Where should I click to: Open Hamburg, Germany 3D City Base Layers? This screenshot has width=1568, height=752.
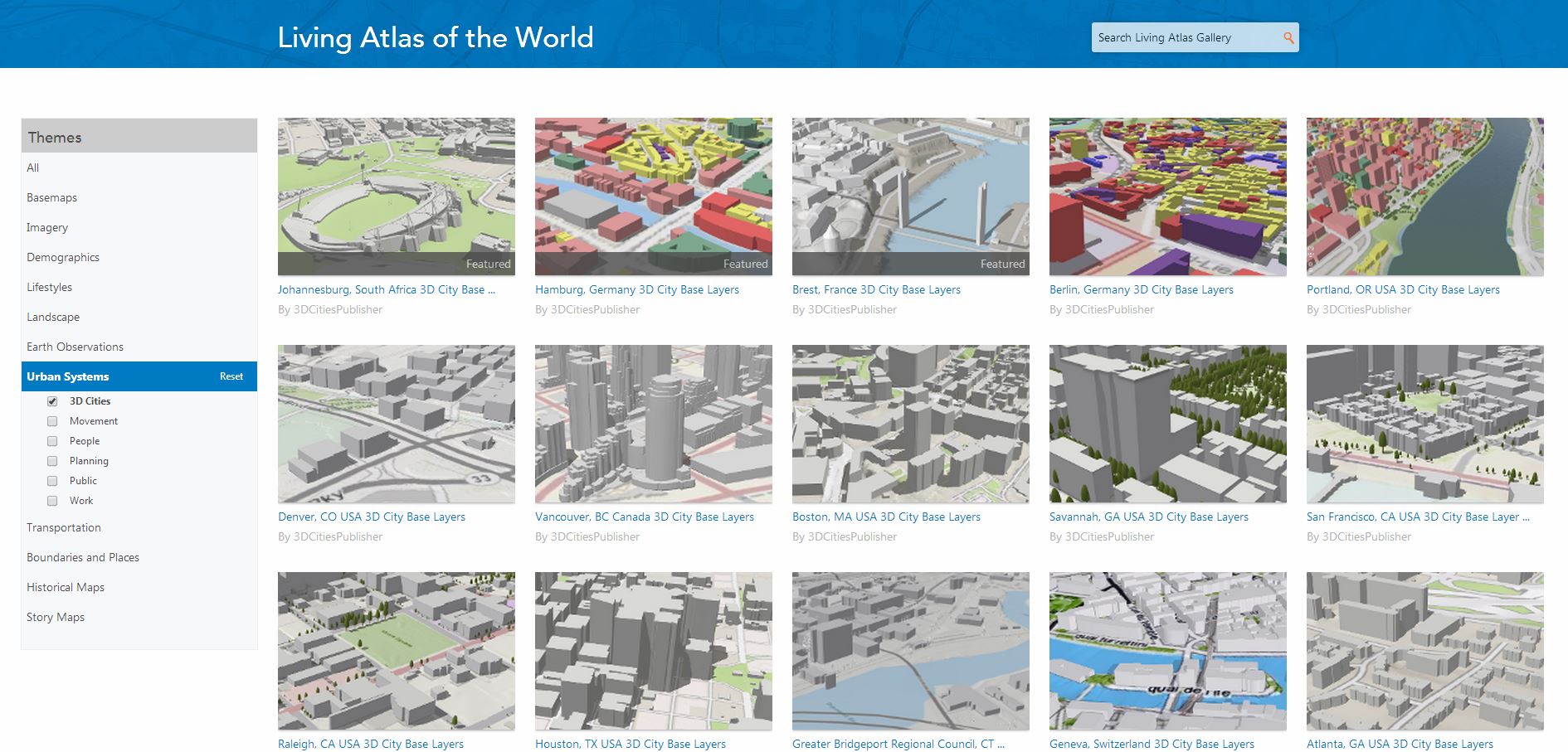pos(637,289)
